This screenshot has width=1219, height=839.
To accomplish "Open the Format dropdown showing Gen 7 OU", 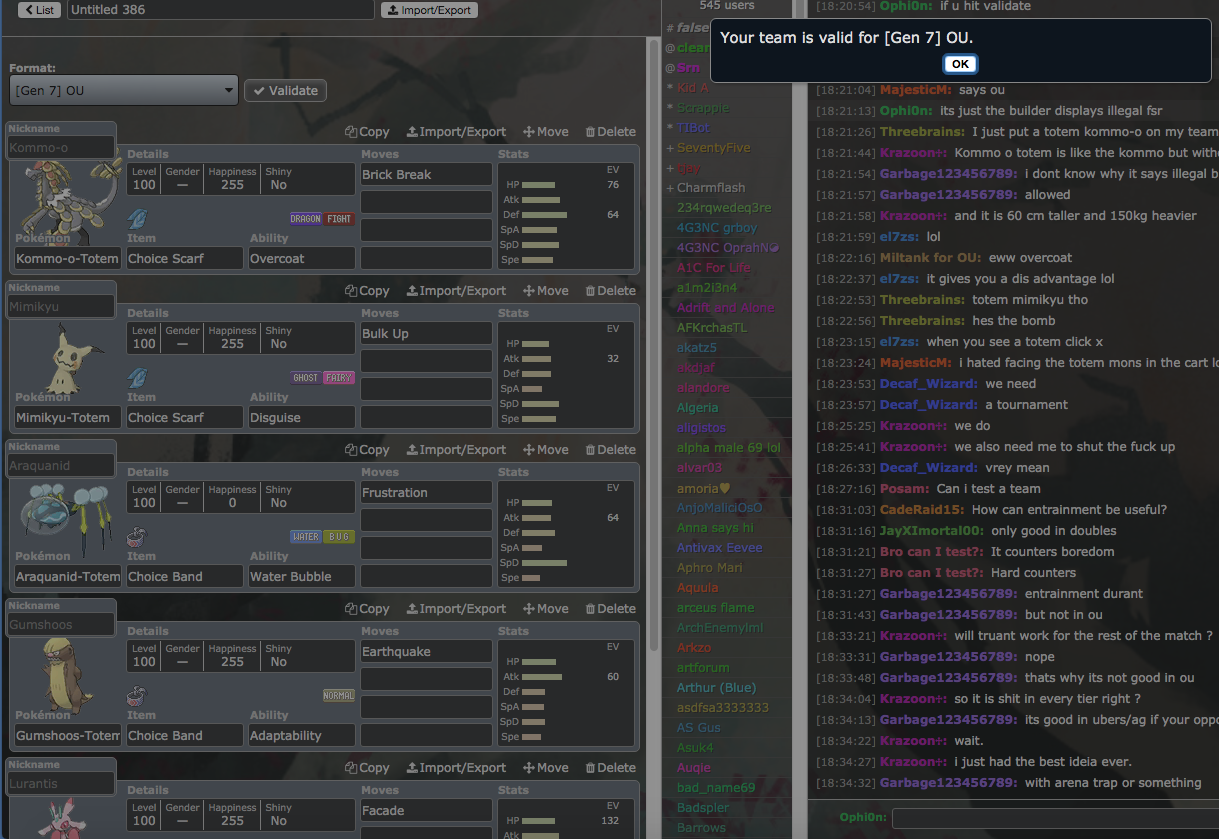I will pyautogui.click(x=124, y=90).
